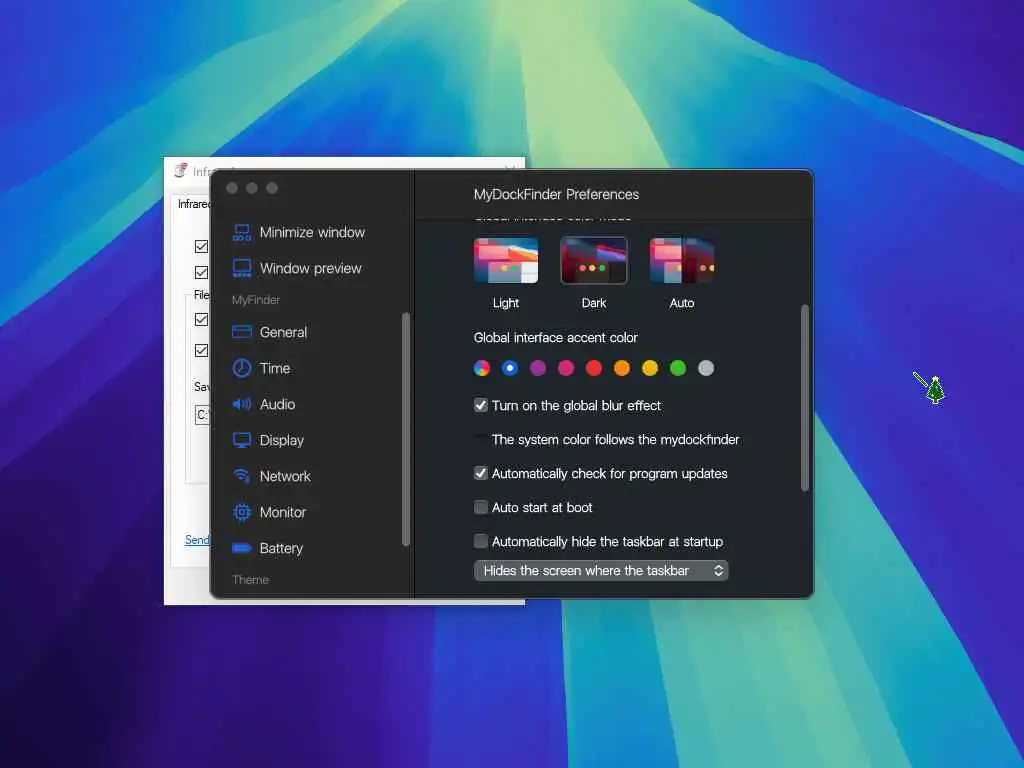This screenshot has width=1024, height=768.
Task: Toggle first checkbox in Infrared window
Action: pos(201,246)
